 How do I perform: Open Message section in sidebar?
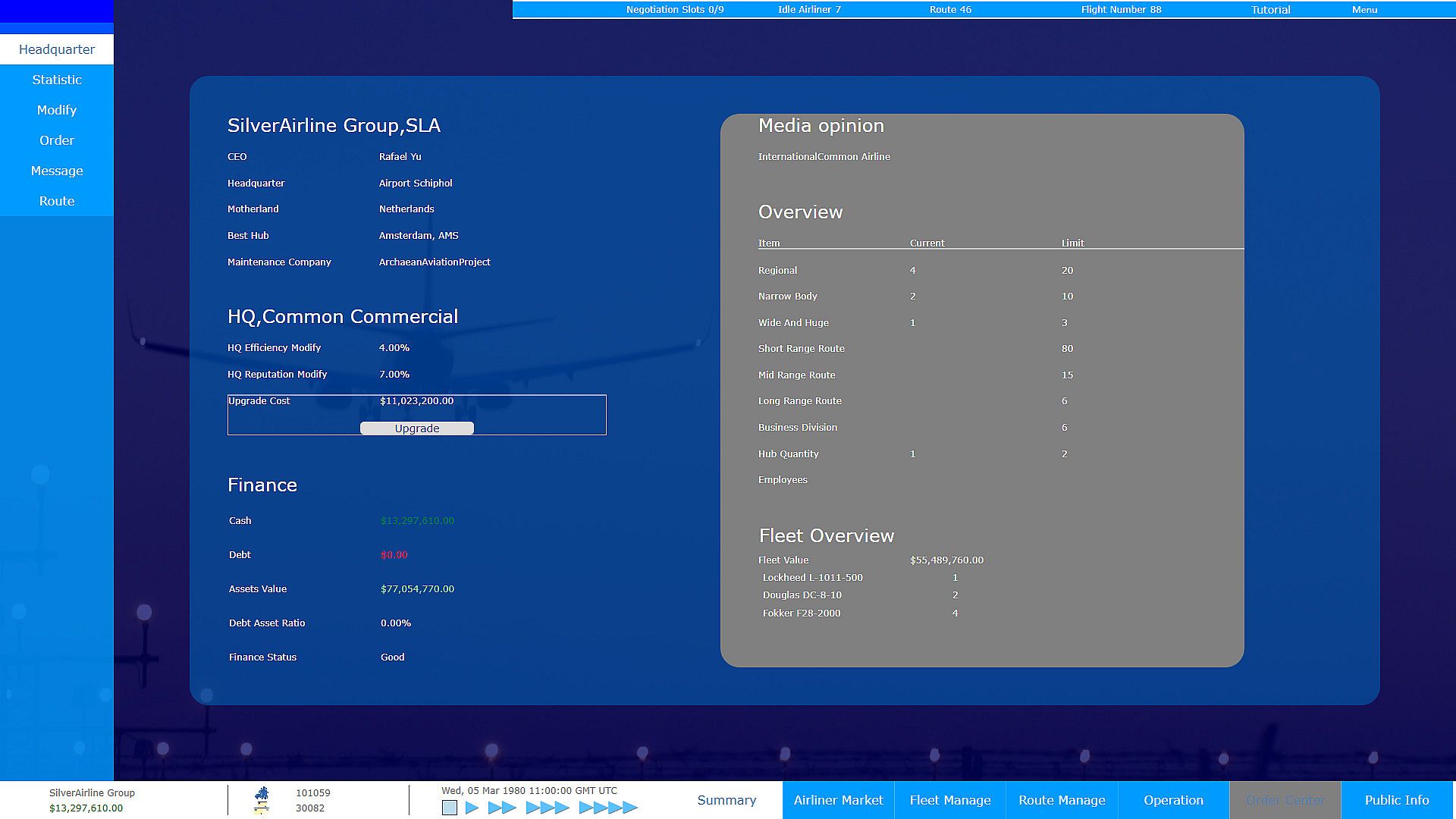(57, 171)
